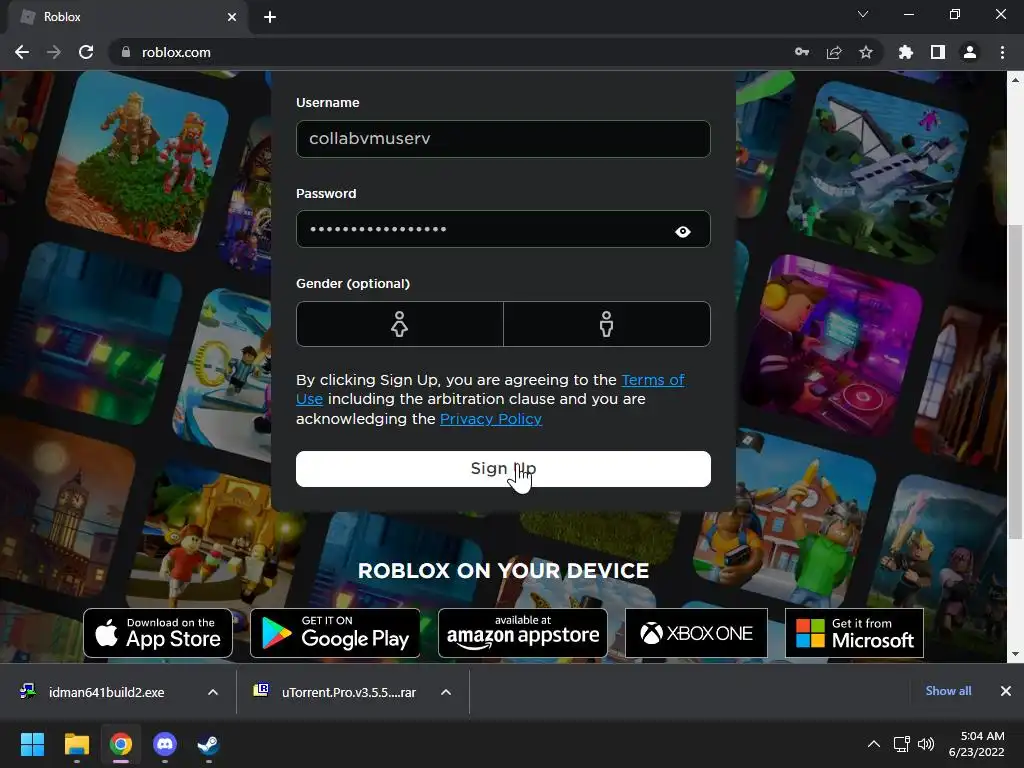Screen dimensions: 1024x768
Task: Select the female gender option
Action: tap(400, 324)
